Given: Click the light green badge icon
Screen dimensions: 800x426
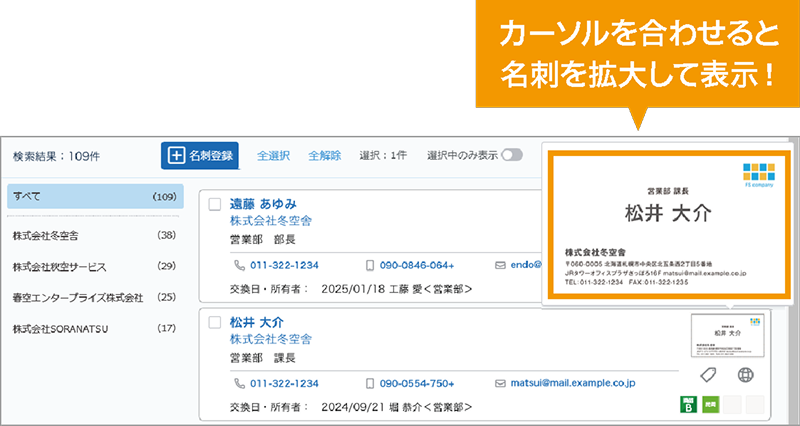Looking at the screenshot, I should point(710,405).
